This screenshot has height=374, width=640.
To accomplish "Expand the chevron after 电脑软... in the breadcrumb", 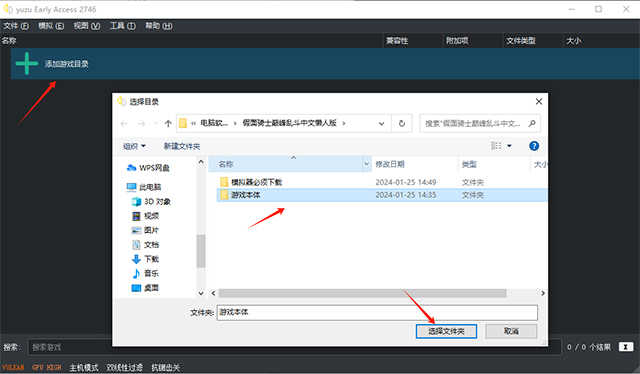I will coord(235,123).
